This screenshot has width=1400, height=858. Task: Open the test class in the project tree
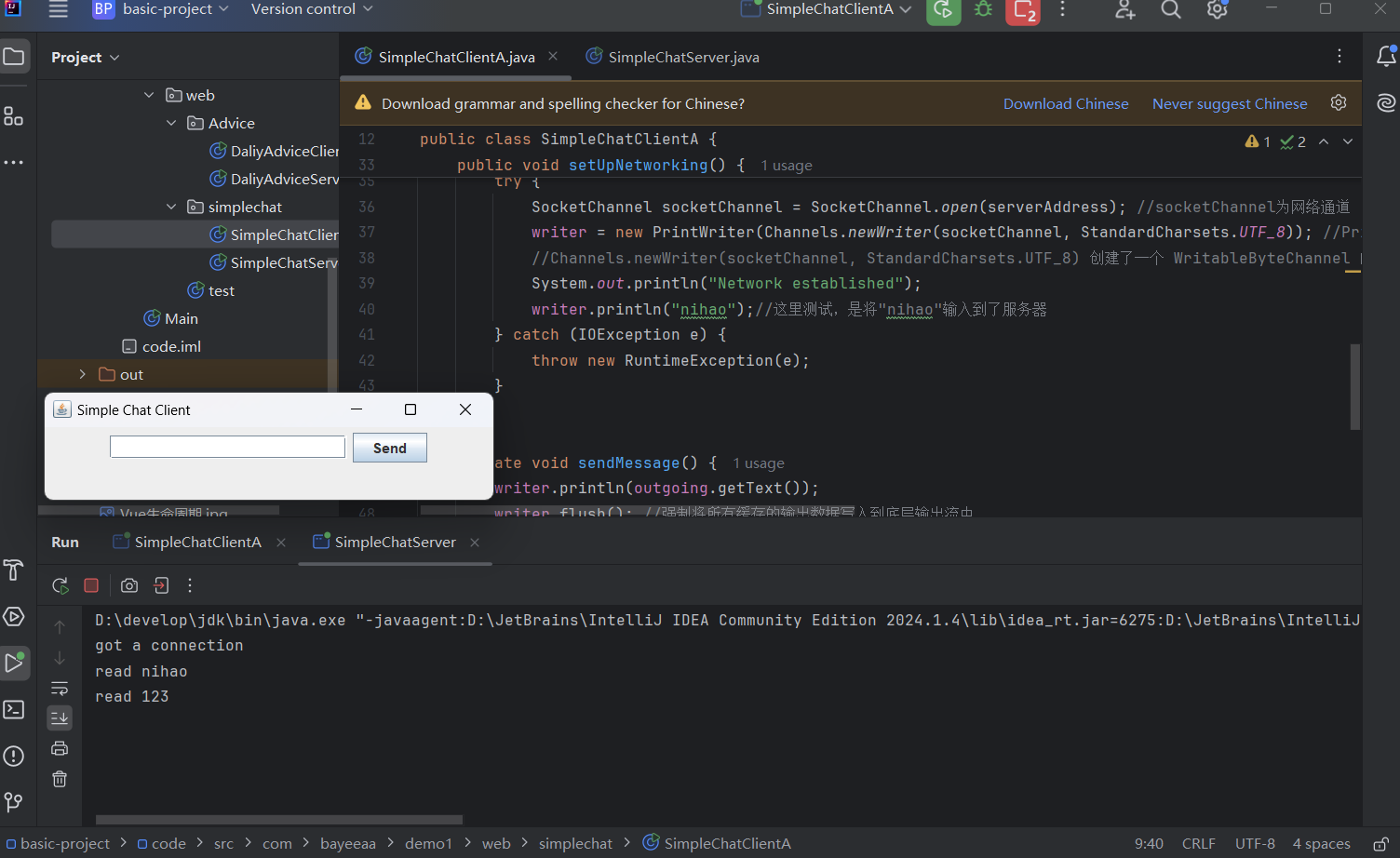coord(210,290)
